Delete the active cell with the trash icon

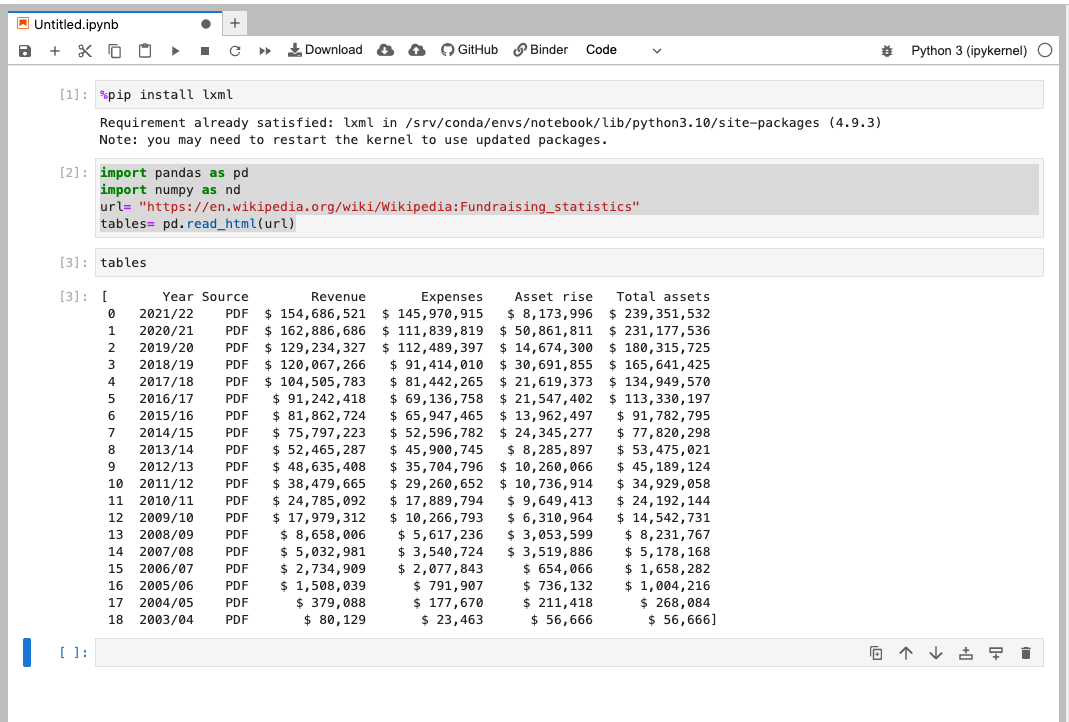point(1025,653)
